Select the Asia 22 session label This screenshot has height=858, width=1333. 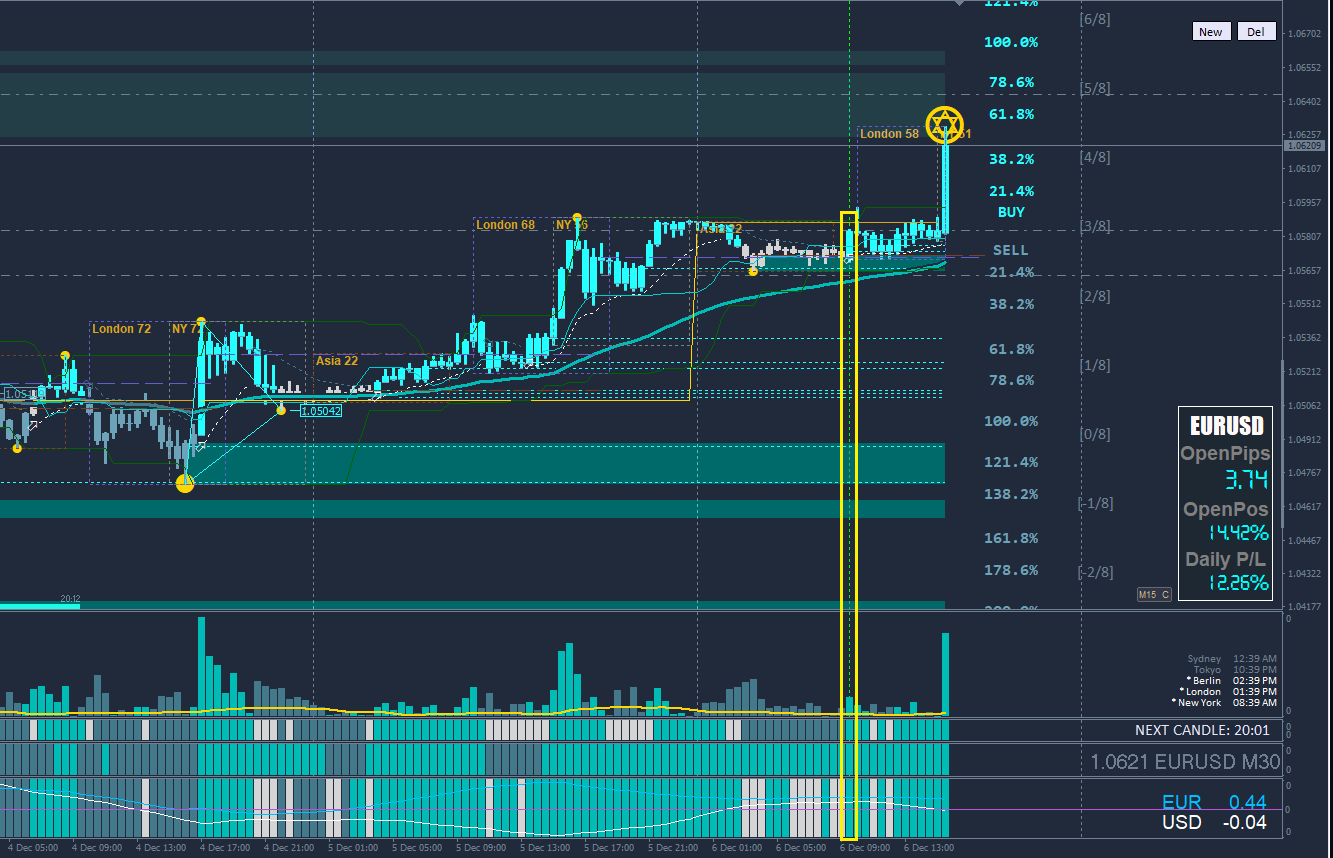point(337,361)
